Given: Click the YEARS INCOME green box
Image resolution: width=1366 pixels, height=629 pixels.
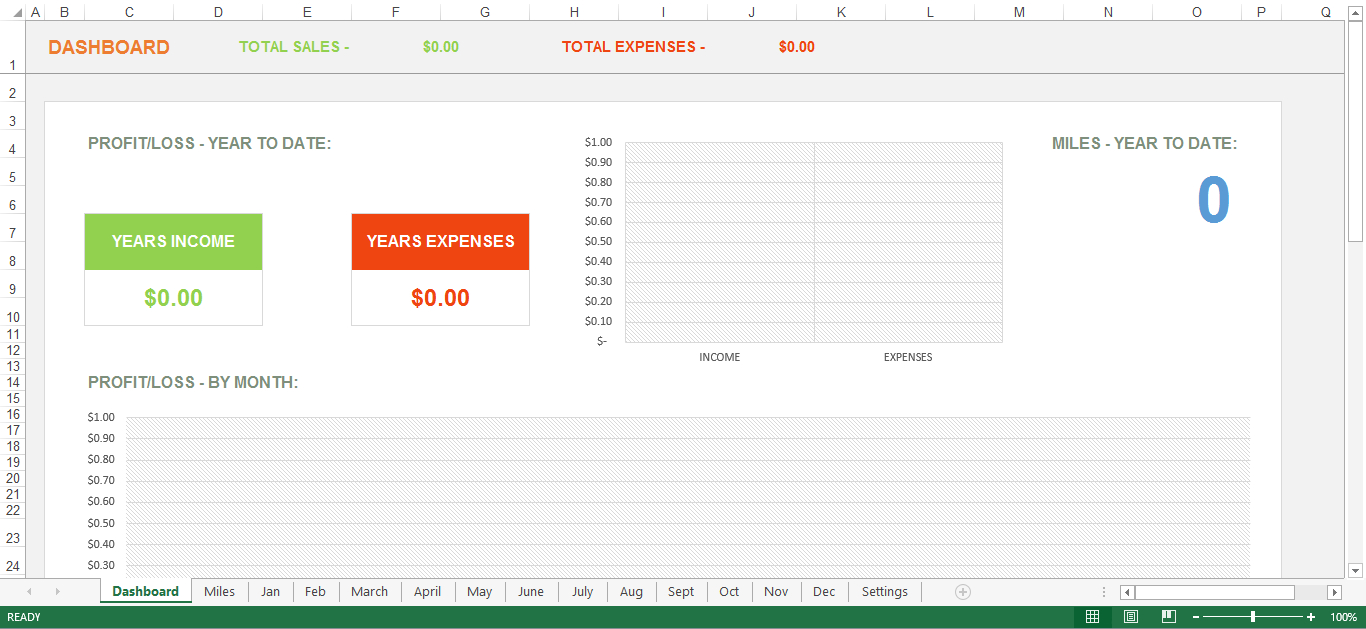Looking at the screenshot, I should (173, 242).
